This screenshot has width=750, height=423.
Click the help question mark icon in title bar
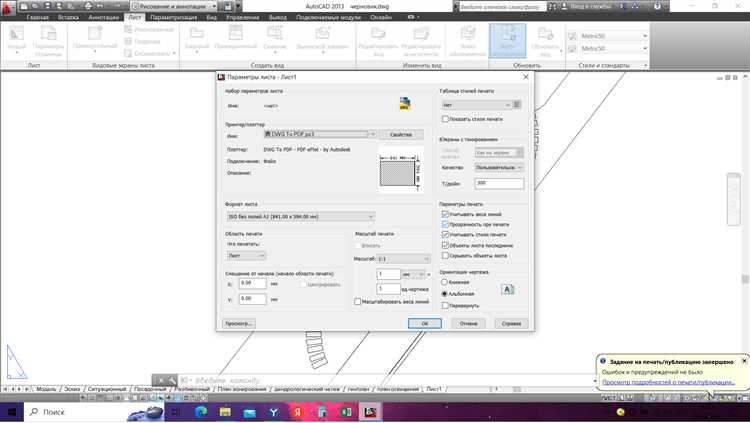[658, 6]
